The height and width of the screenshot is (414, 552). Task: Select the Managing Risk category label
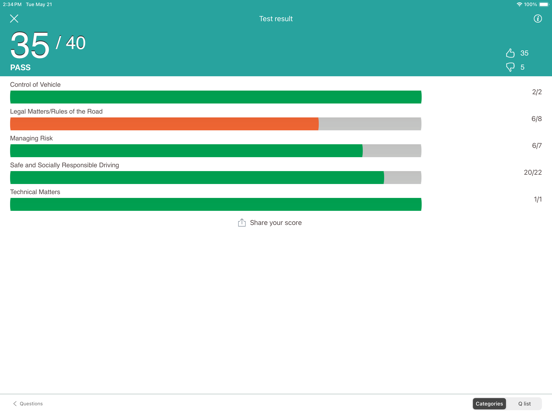click(x=31, y=138)
